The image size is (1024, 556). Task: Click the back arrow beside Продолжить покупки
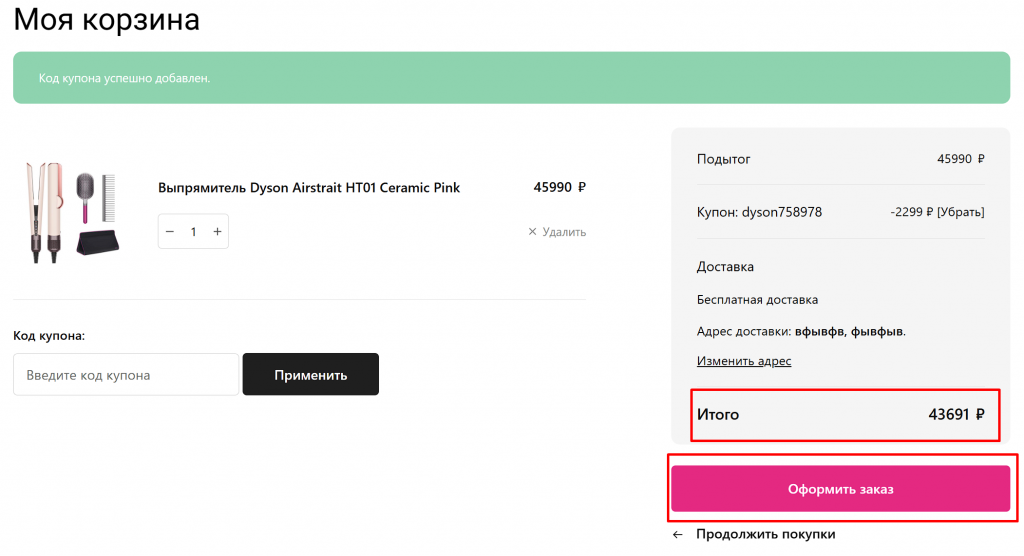pos(678,534)
